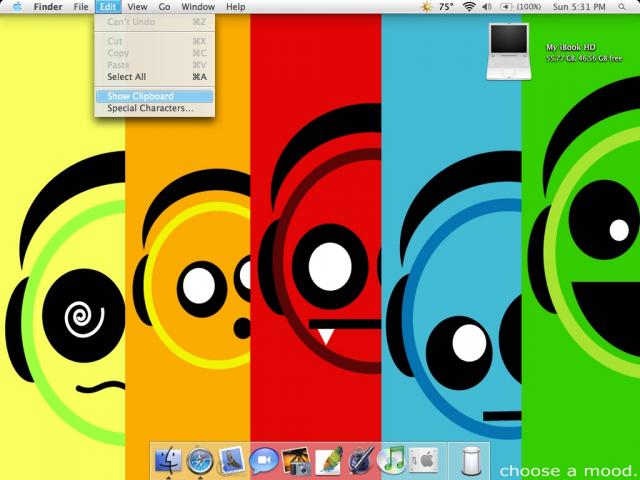The height and width of the screenshot is (480, 640).
Task: Open the Help menu
Action: (x=236, y=7)
